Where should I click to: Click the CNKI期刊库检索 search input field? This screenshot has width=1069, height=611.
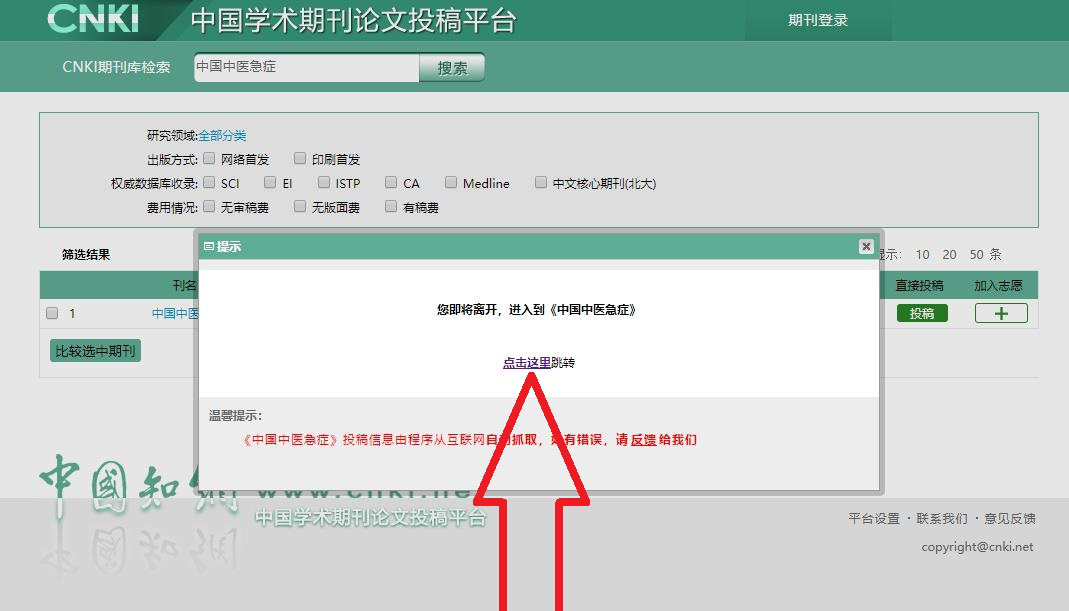point(306,67)
